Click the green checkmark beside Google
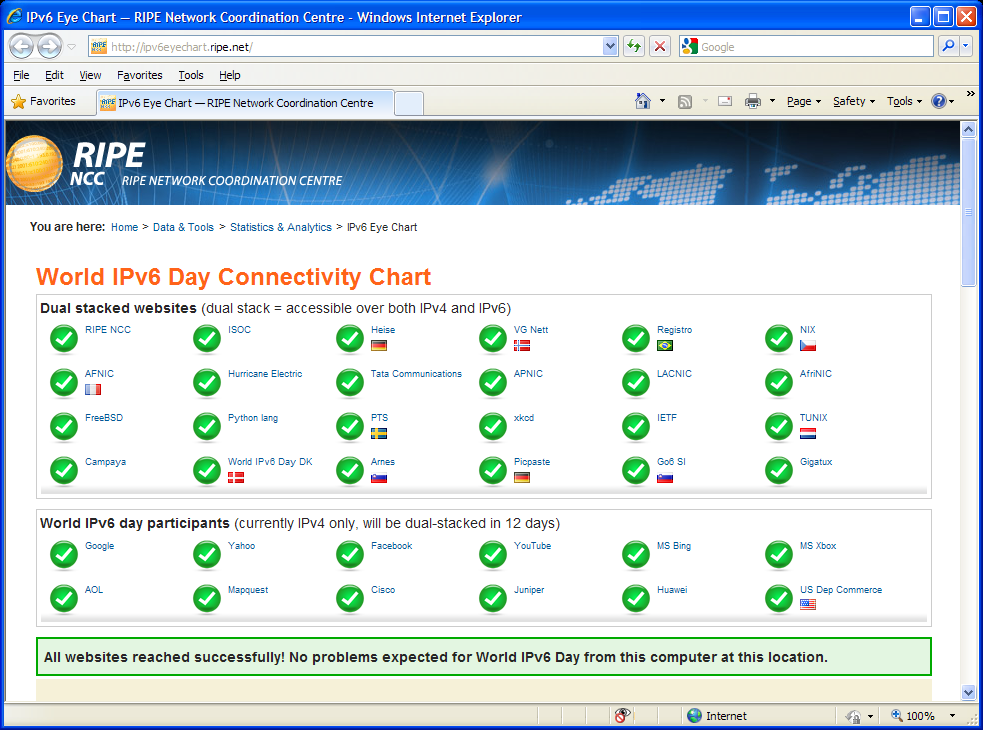 point(64,554)
